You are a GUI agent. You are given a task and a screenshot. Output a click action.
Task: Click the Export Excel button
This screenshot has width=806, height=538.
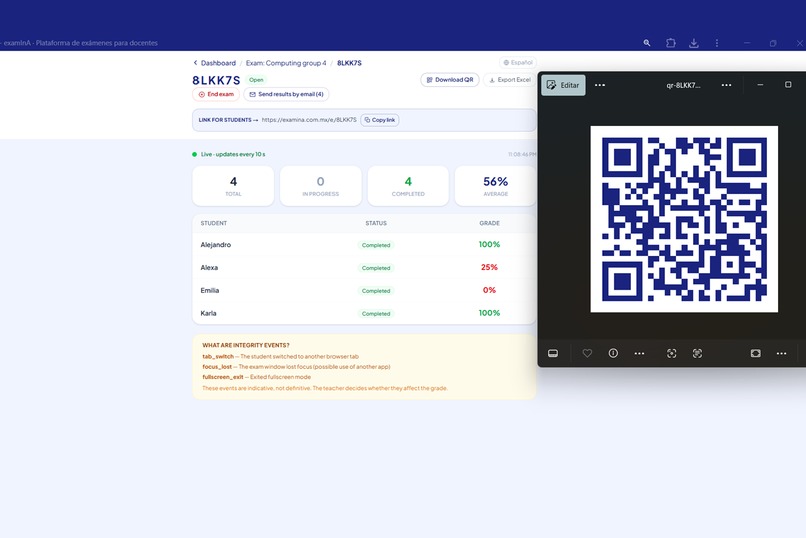(x=509, y=80)
